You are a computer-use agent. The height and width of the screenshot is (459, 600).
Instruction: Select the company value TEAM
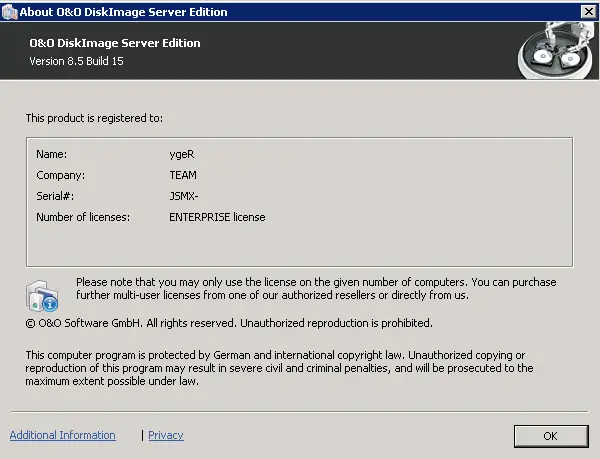tap(183, 175)
